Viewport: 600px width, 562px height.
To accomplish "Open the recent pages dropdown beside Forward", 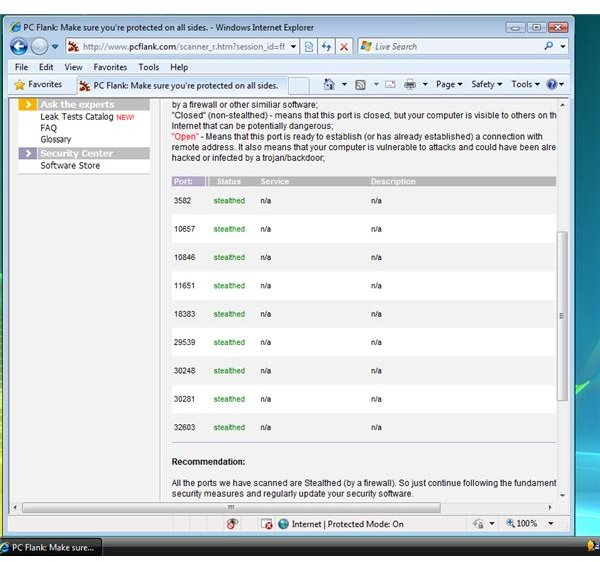I will click(55, 47).
